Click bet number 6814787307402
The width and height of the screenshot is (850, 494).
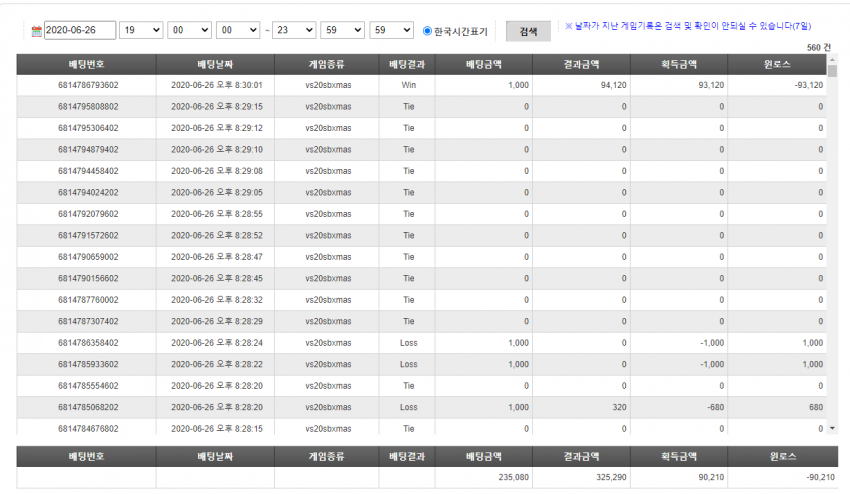click(x=88, y=322)
